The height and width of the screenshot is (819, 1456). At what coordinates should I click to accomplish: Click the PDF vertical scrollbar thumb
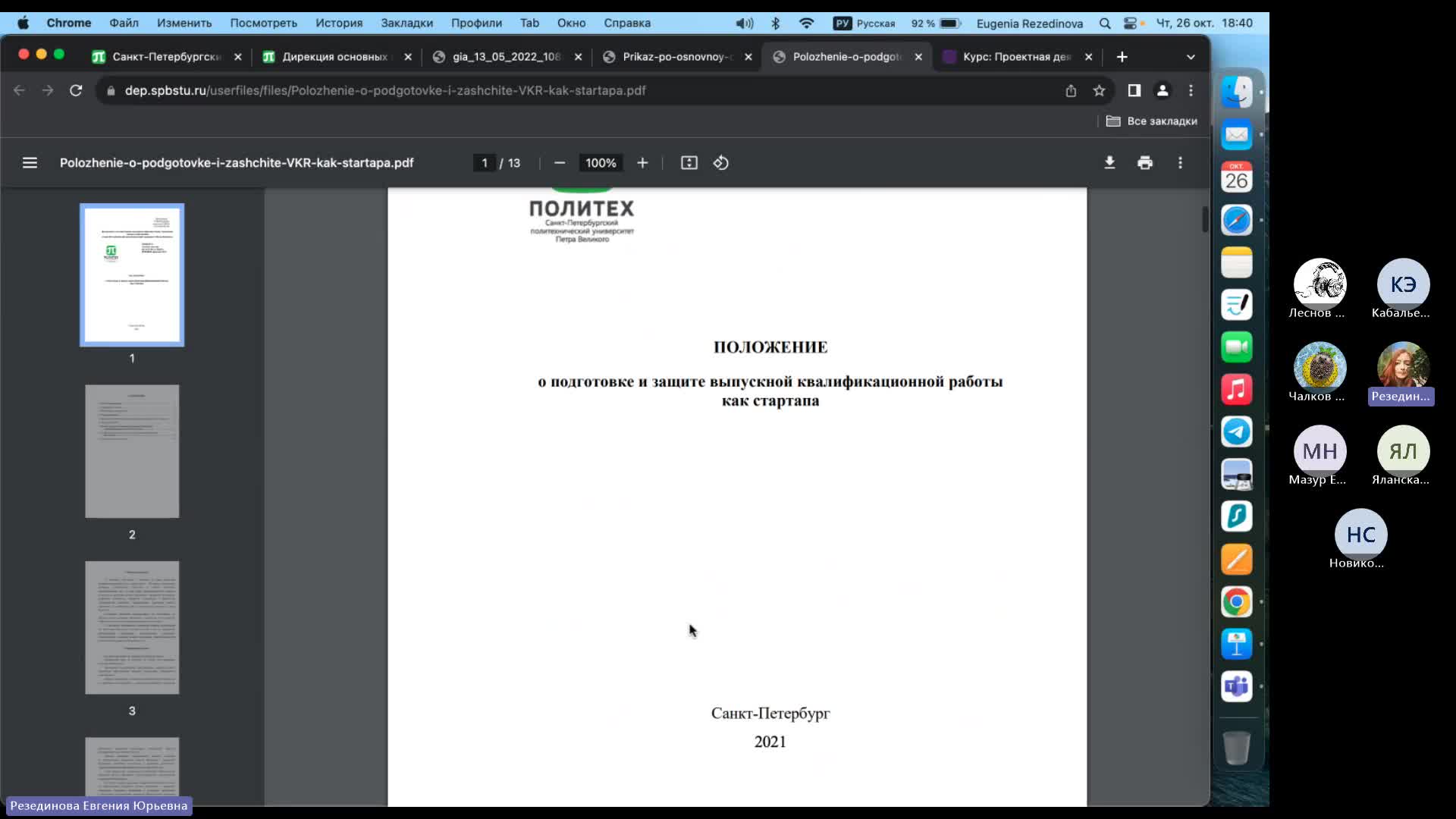(x=1205, y=219)
